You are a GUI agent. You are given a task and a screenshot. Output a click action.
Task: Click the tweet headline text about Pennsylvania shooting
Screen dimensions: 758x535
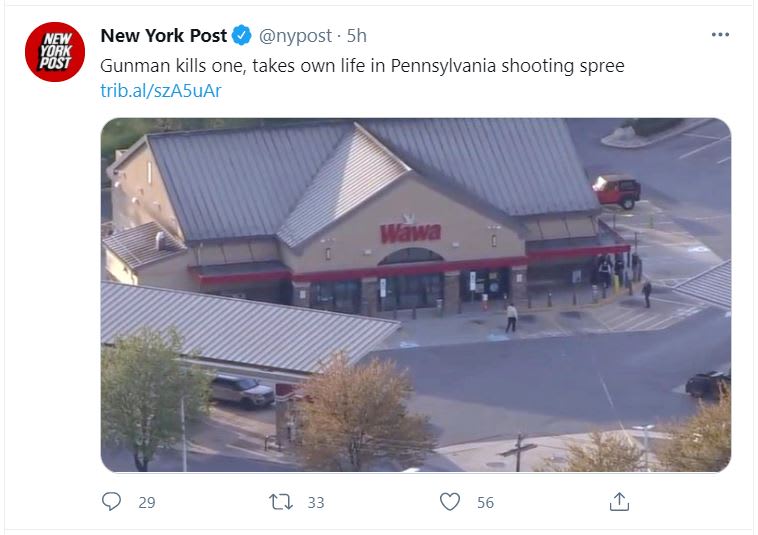coord(362,65)
